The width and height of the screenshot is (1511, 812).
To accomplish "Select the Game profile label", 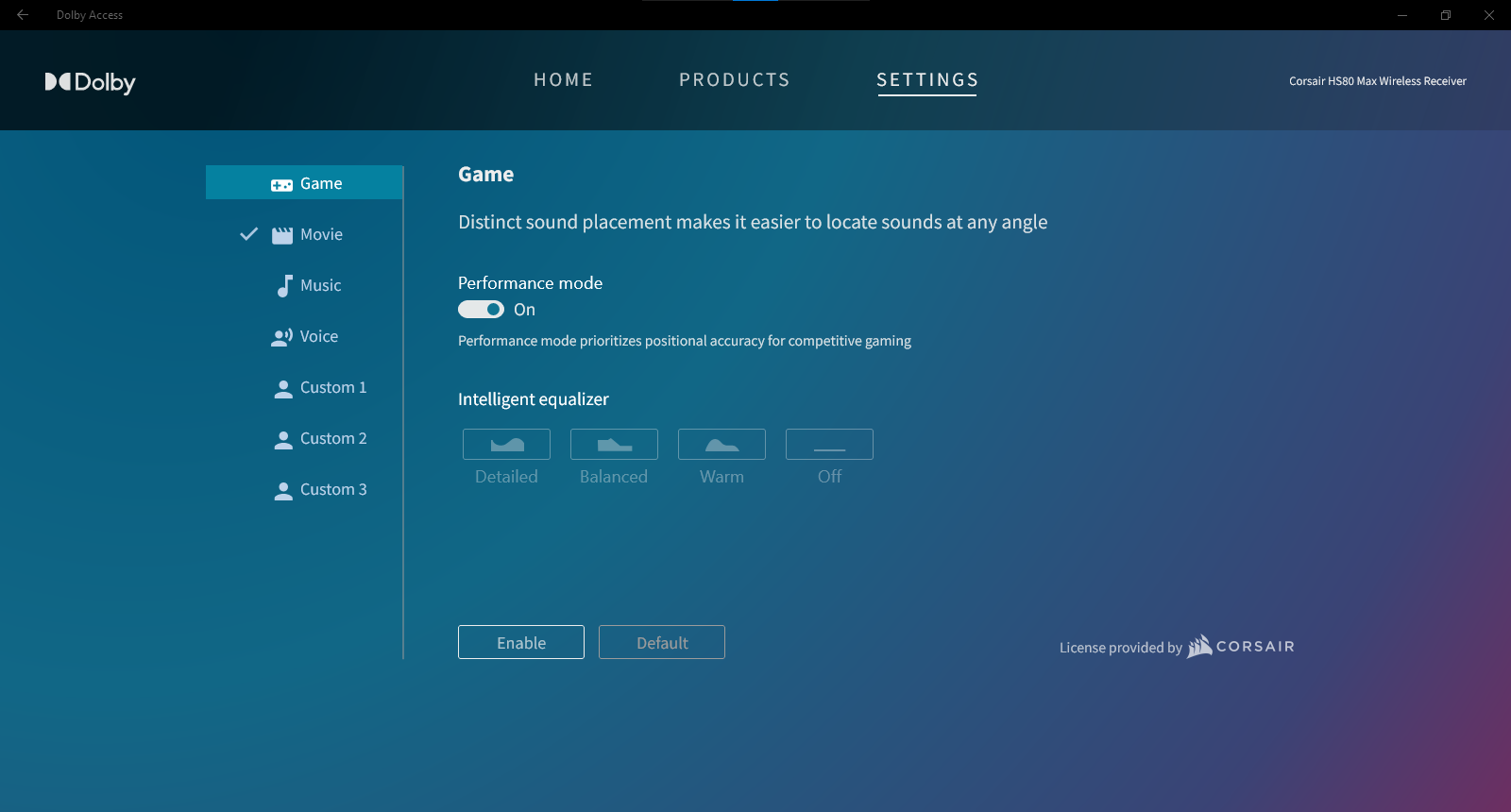I will pyautogui.click(x=321, y=183).
